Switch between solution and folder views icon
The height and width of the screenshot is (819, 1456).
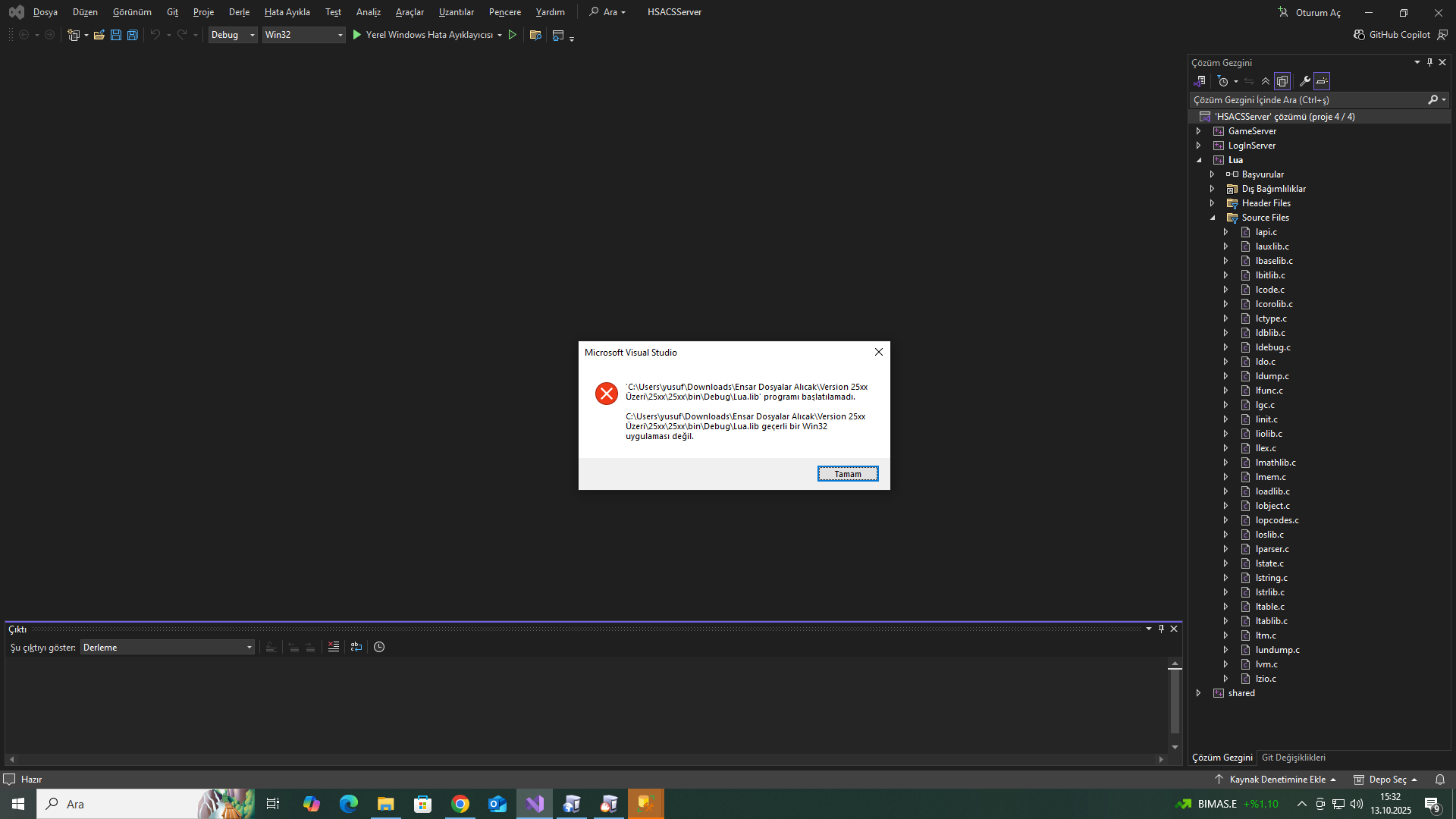point(1200,81)
